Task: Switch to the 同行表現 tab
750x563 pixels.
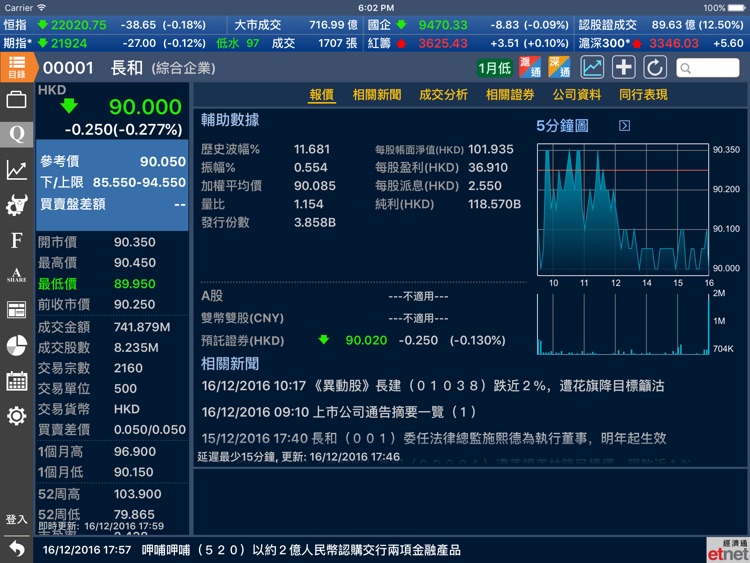Action: click(643, 95)
